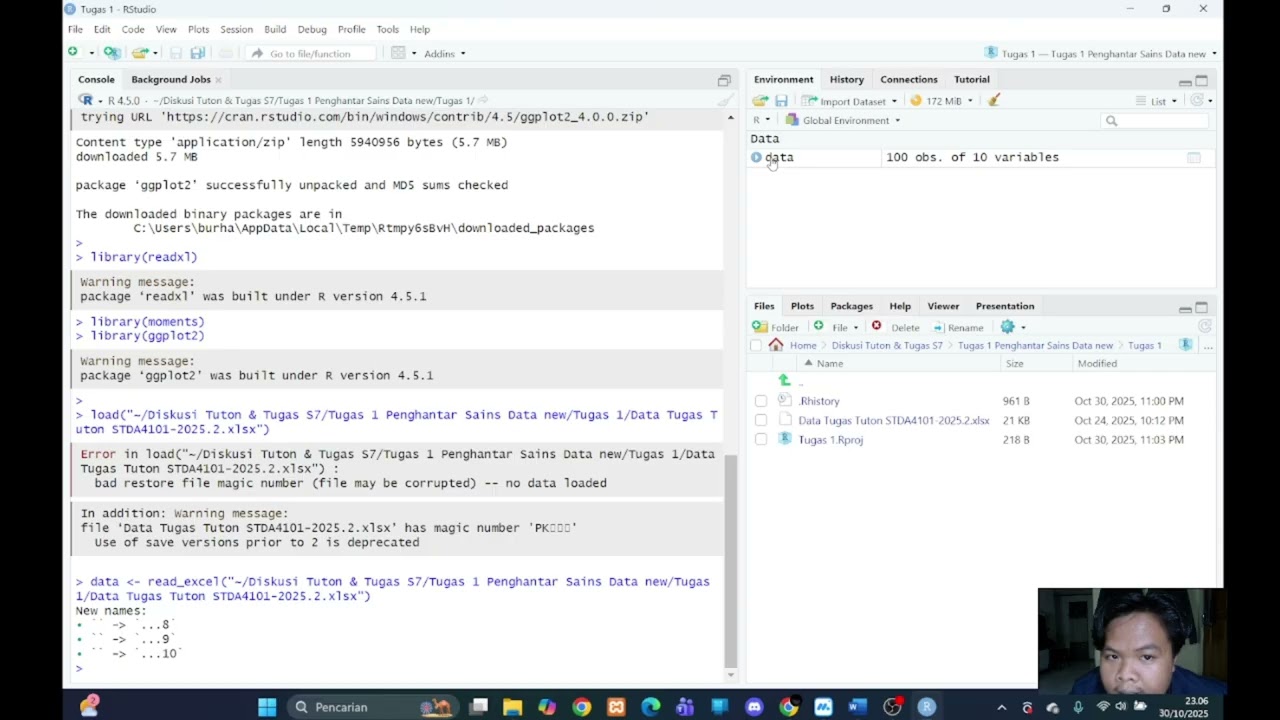Click the open existing file folder icon
Viewport: 1280px width, 720px height.
tap(139, 53)
